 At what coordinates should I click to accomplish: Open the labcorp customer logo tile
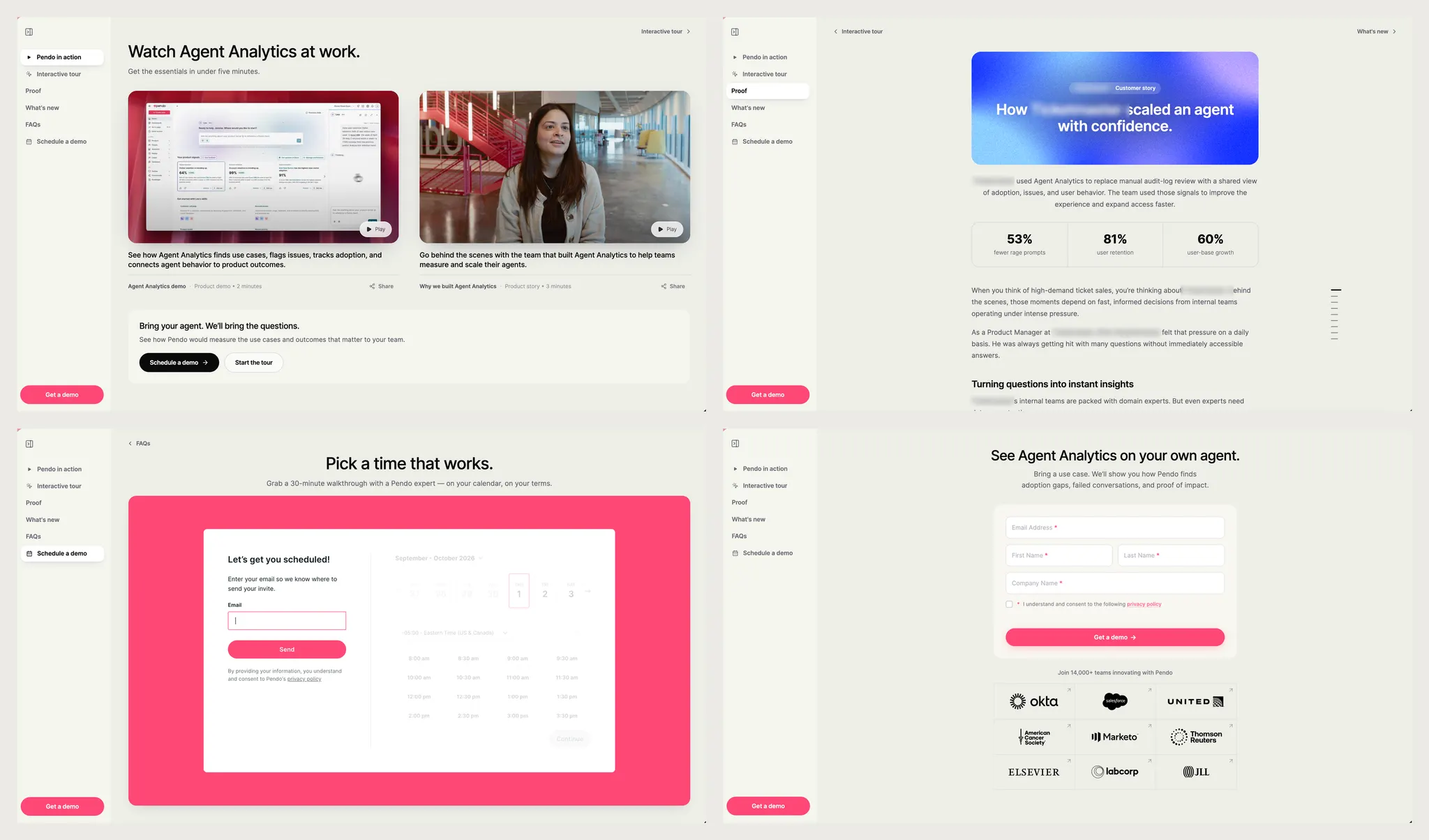pyautogui.click(x=1115, y=772)
